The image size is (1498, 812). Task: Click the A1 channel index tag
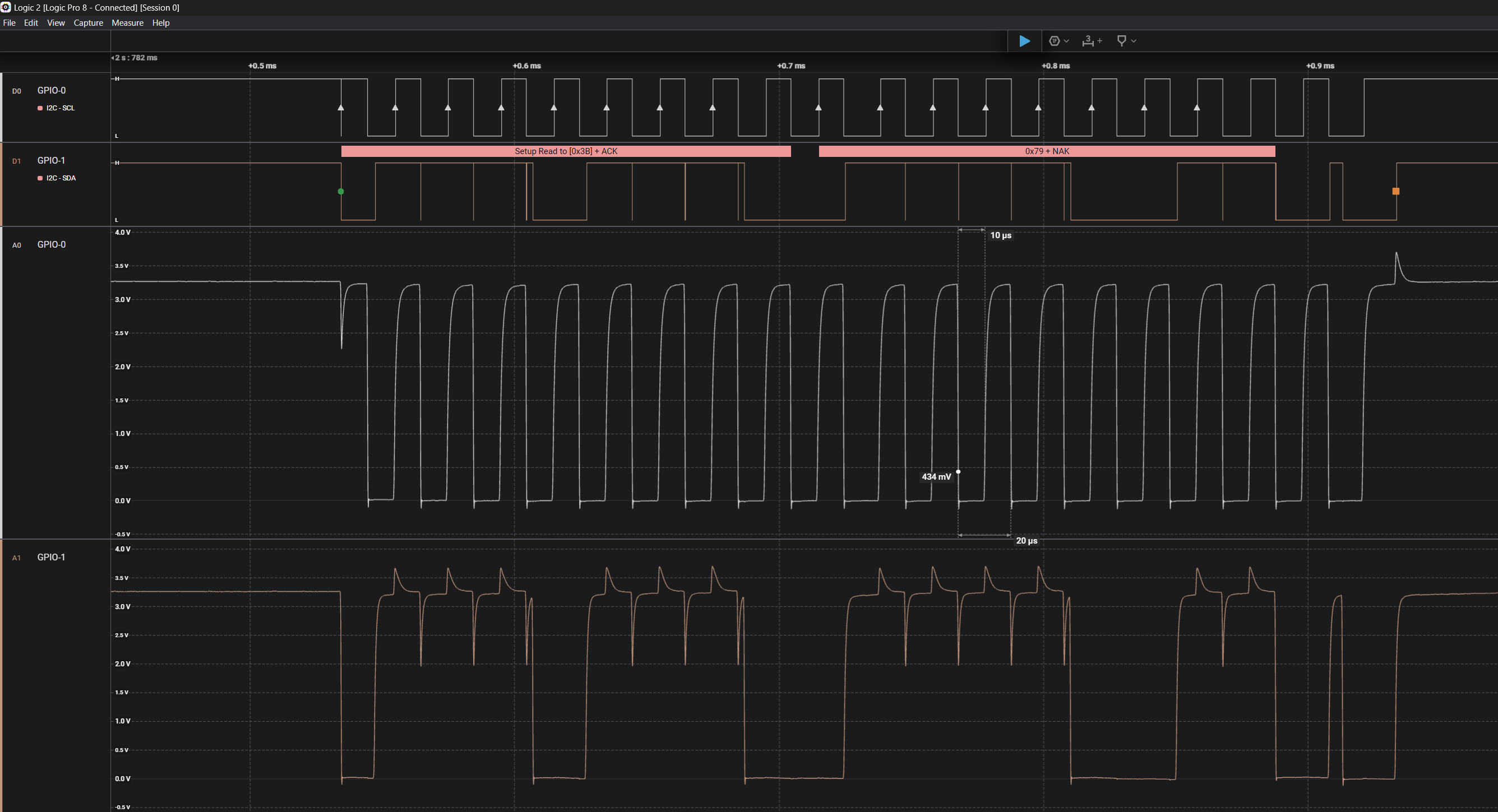tap(16, 558)
